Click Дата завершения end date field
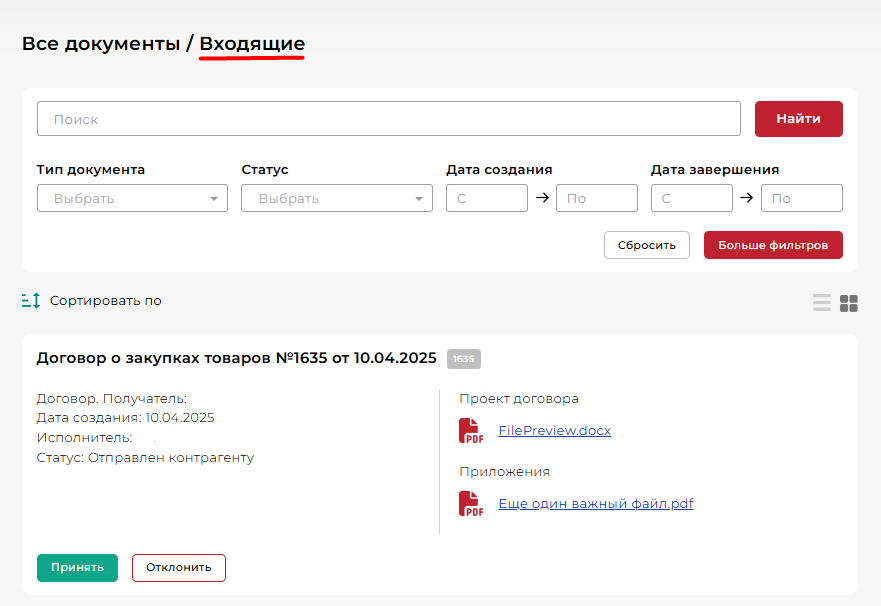 click(x=801, y=198)
